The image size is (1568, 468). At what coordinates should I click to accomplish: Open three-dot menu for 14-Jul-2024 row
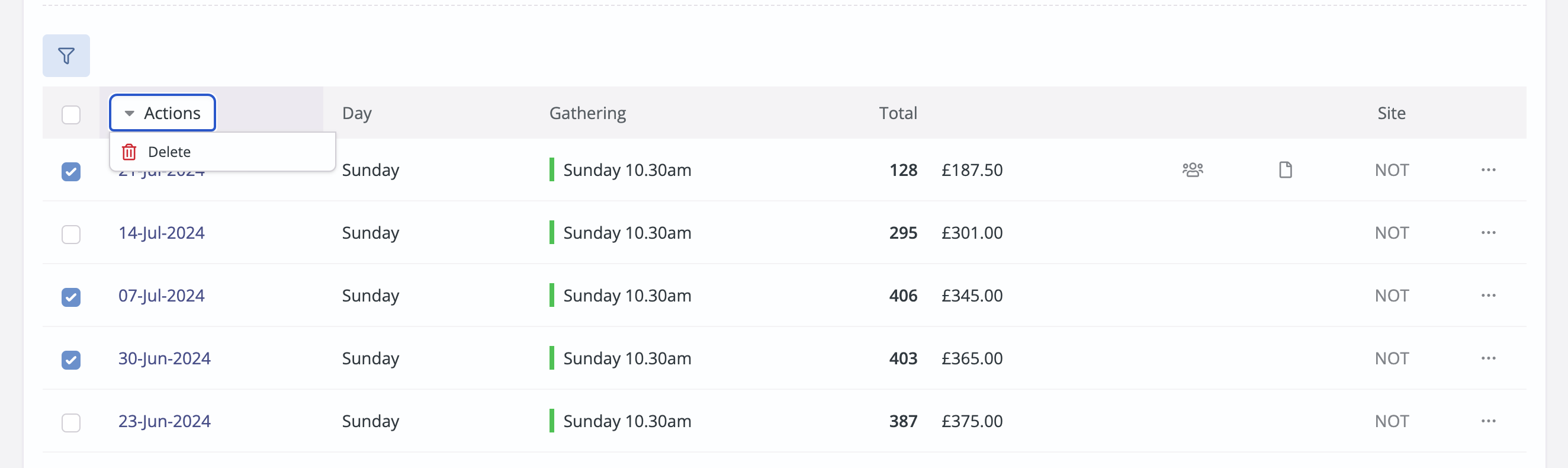(x=1488, y=232)
